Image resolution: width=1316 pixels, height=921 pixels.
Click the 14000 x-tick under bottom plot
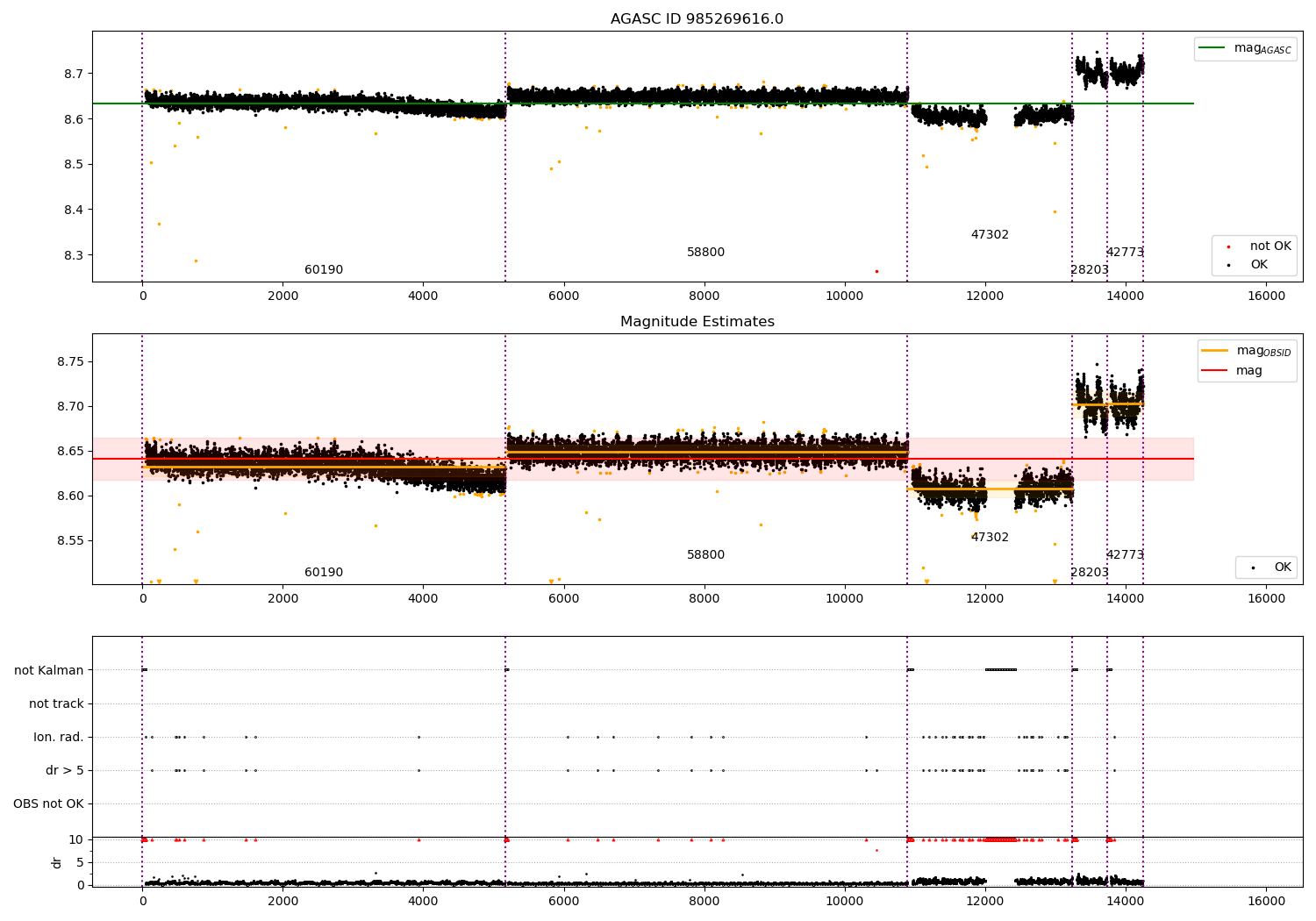(x=1126, y=902)
